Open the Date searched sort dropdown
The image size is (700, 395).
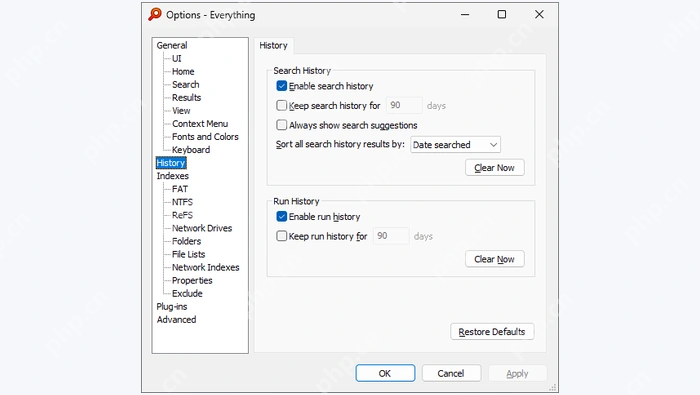point(455,145)
